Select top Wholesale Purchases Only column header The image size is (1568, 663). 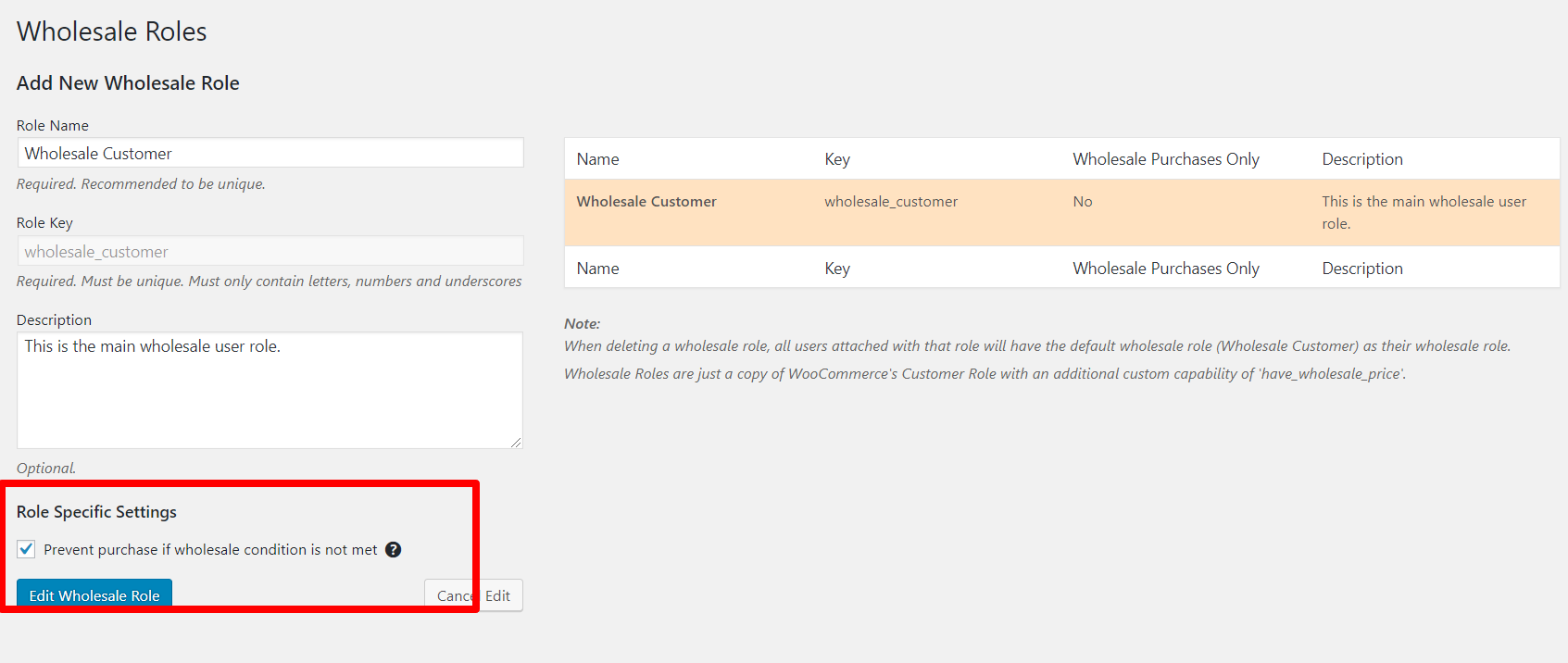[x=1165, y=159]
